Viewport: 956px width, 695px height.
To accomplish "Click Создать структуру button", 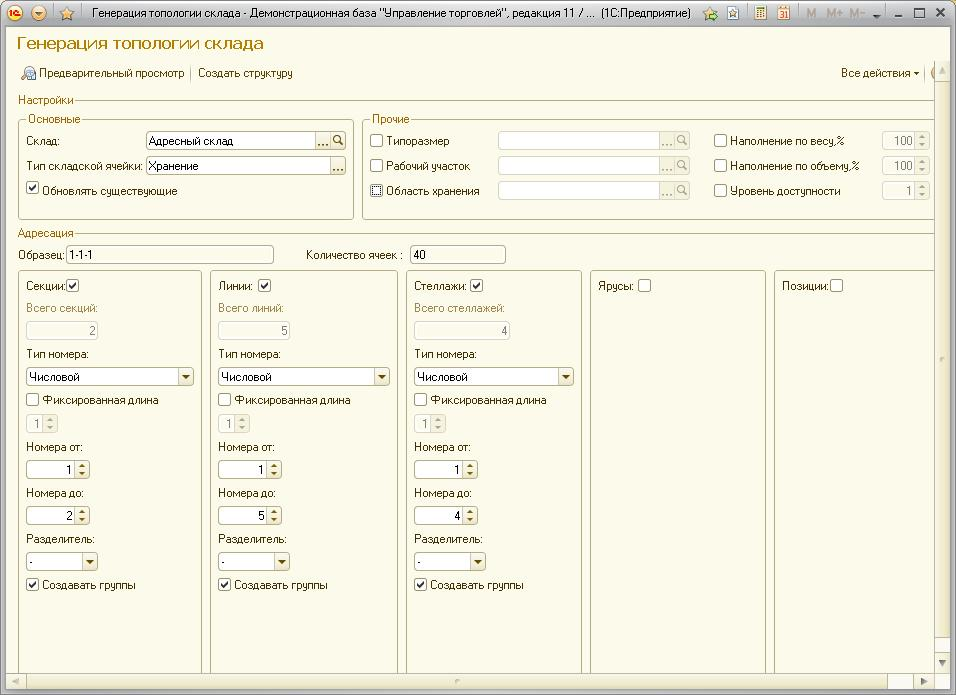I will pos(245,73).
